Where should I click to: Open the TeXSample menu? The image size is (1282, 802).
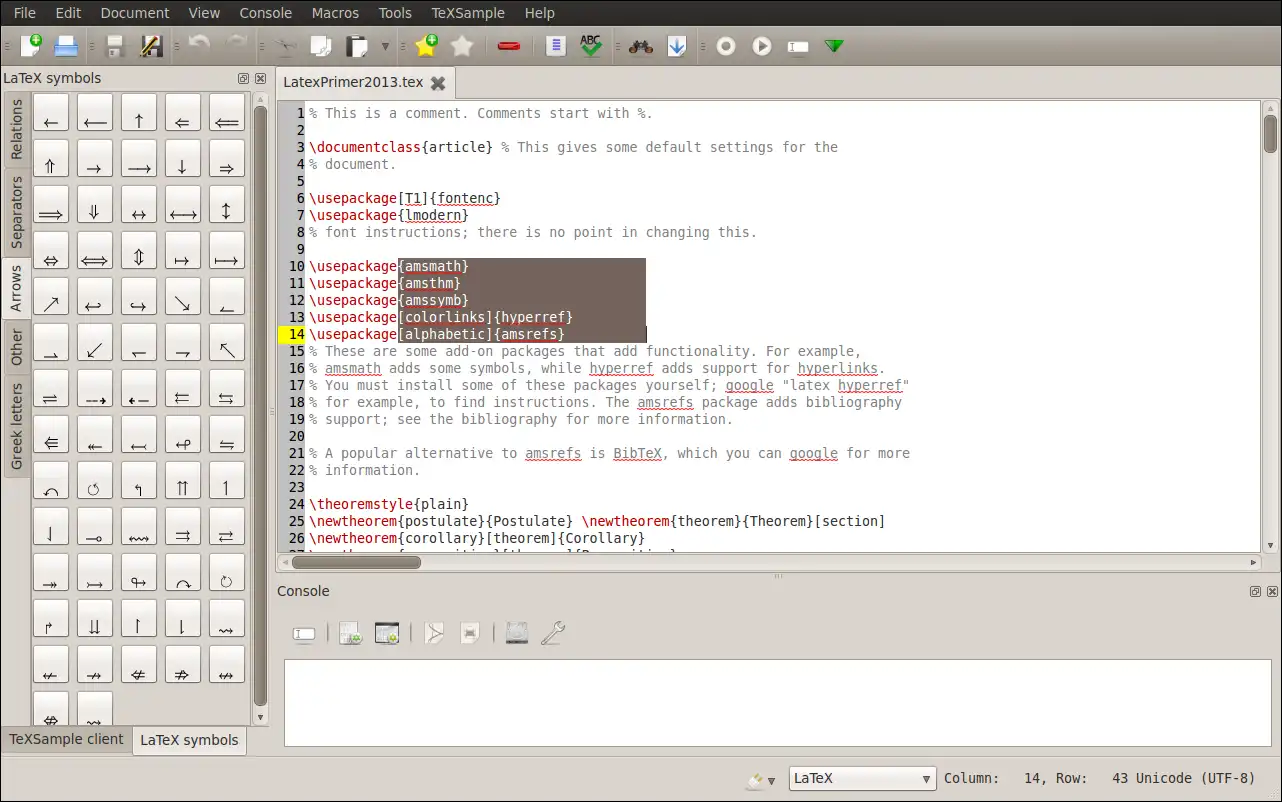[468, 13]
